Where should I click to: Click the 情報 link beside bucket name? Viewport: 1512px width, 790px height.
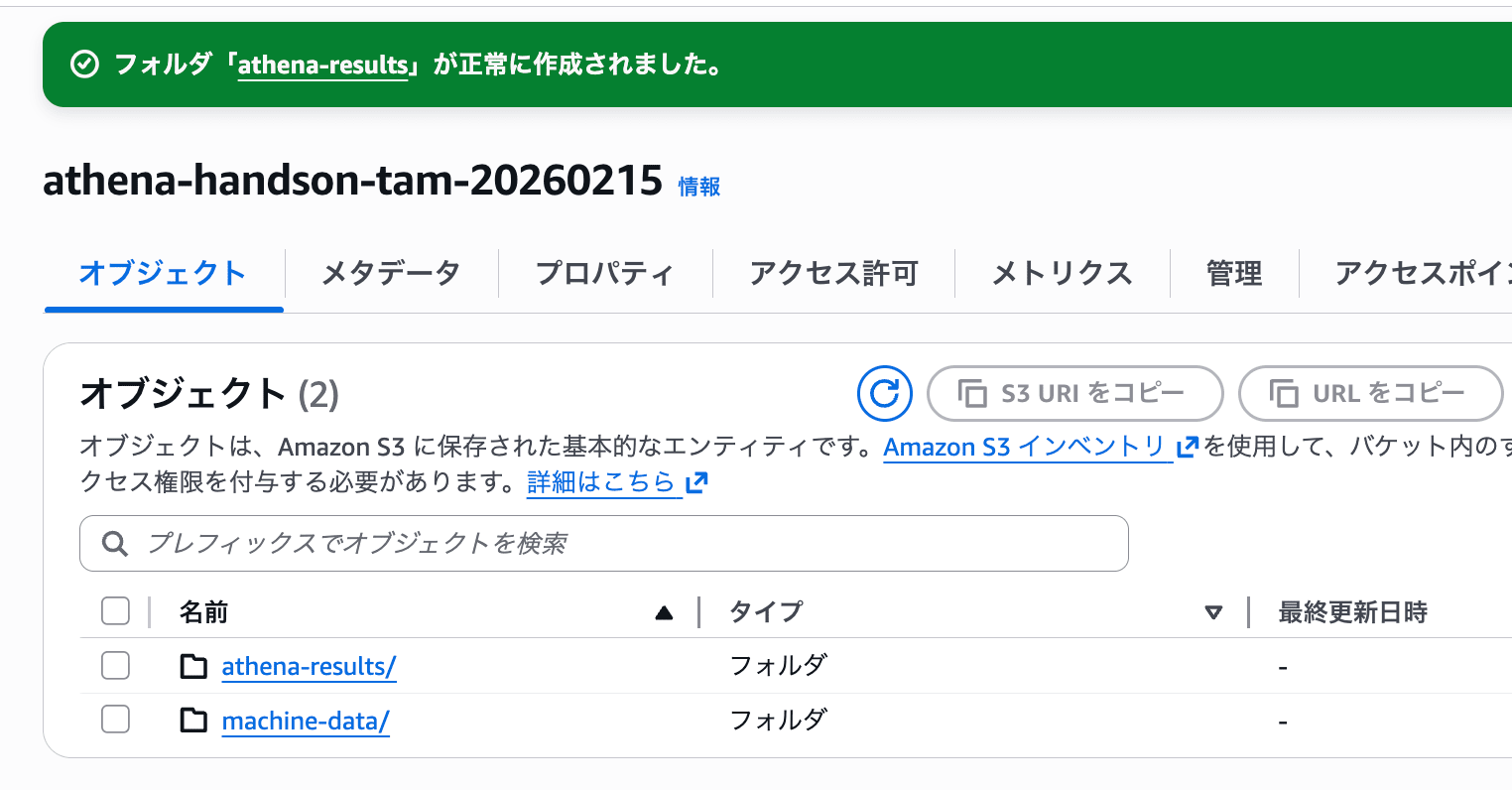click(x=699, y=187)
